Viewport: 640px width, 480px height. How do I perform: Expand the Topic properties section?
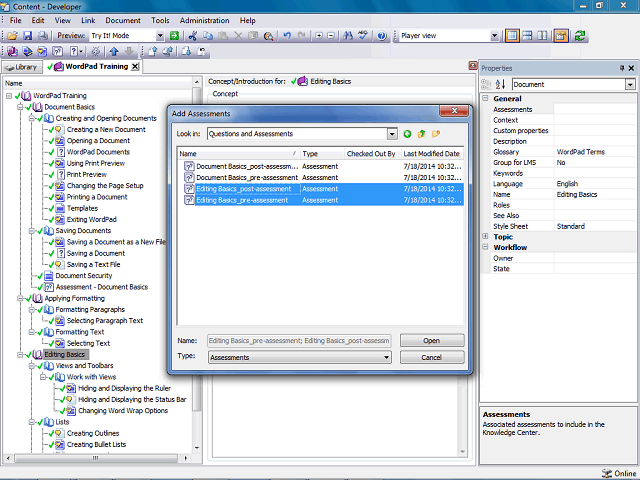485,236
